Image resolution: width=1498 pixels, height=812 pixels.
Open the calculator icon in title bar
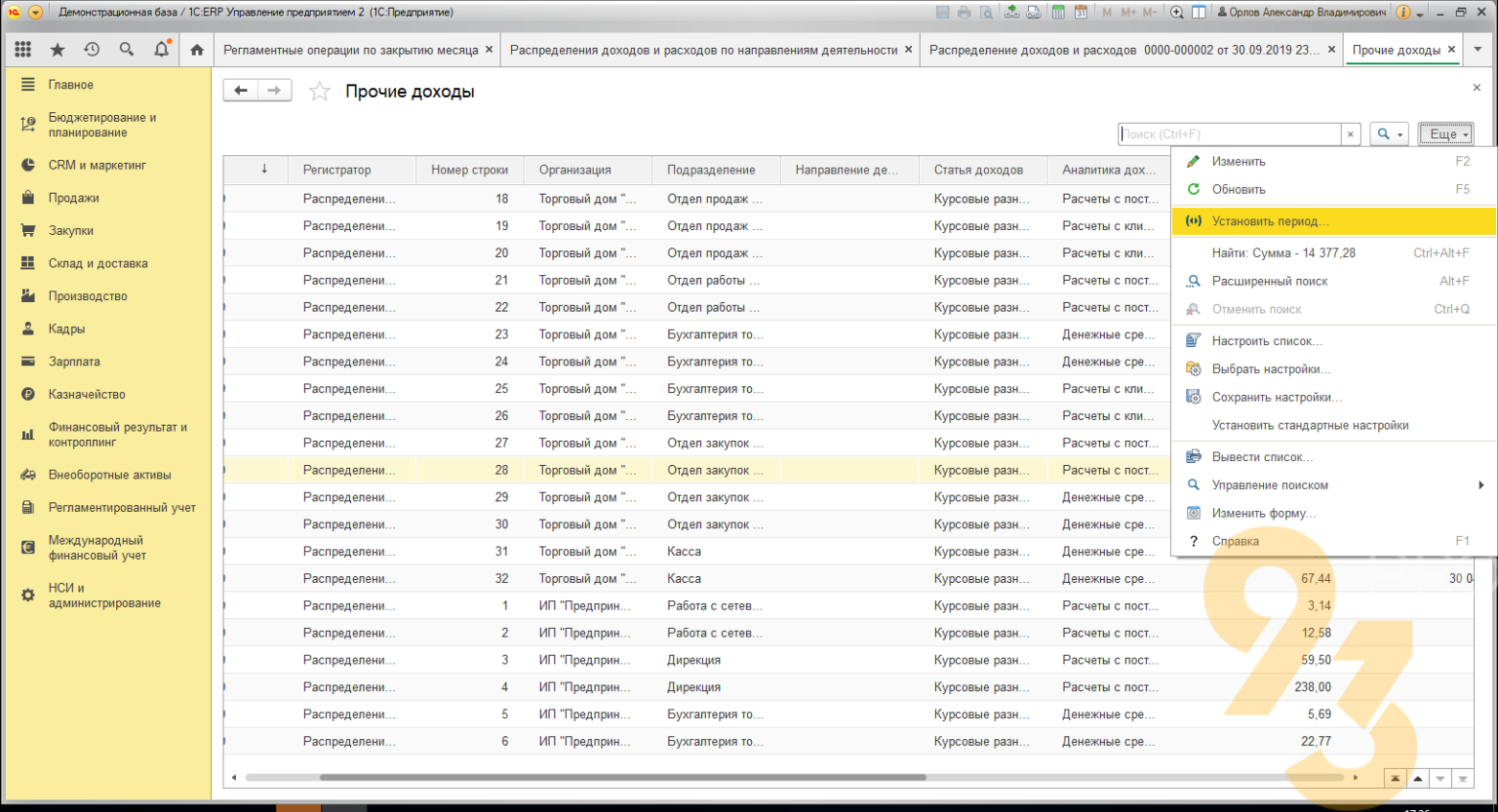click(1058, 13)
